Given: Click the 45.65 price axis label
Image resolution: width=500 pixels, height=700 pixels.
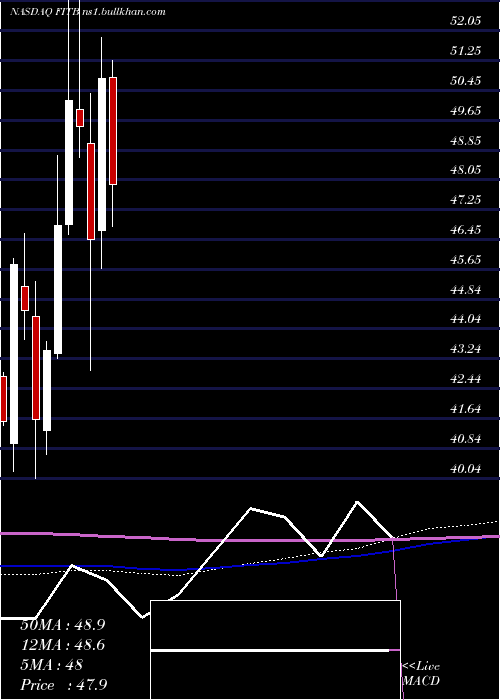Looking at the screenshot, I should [x=466, y=259].
